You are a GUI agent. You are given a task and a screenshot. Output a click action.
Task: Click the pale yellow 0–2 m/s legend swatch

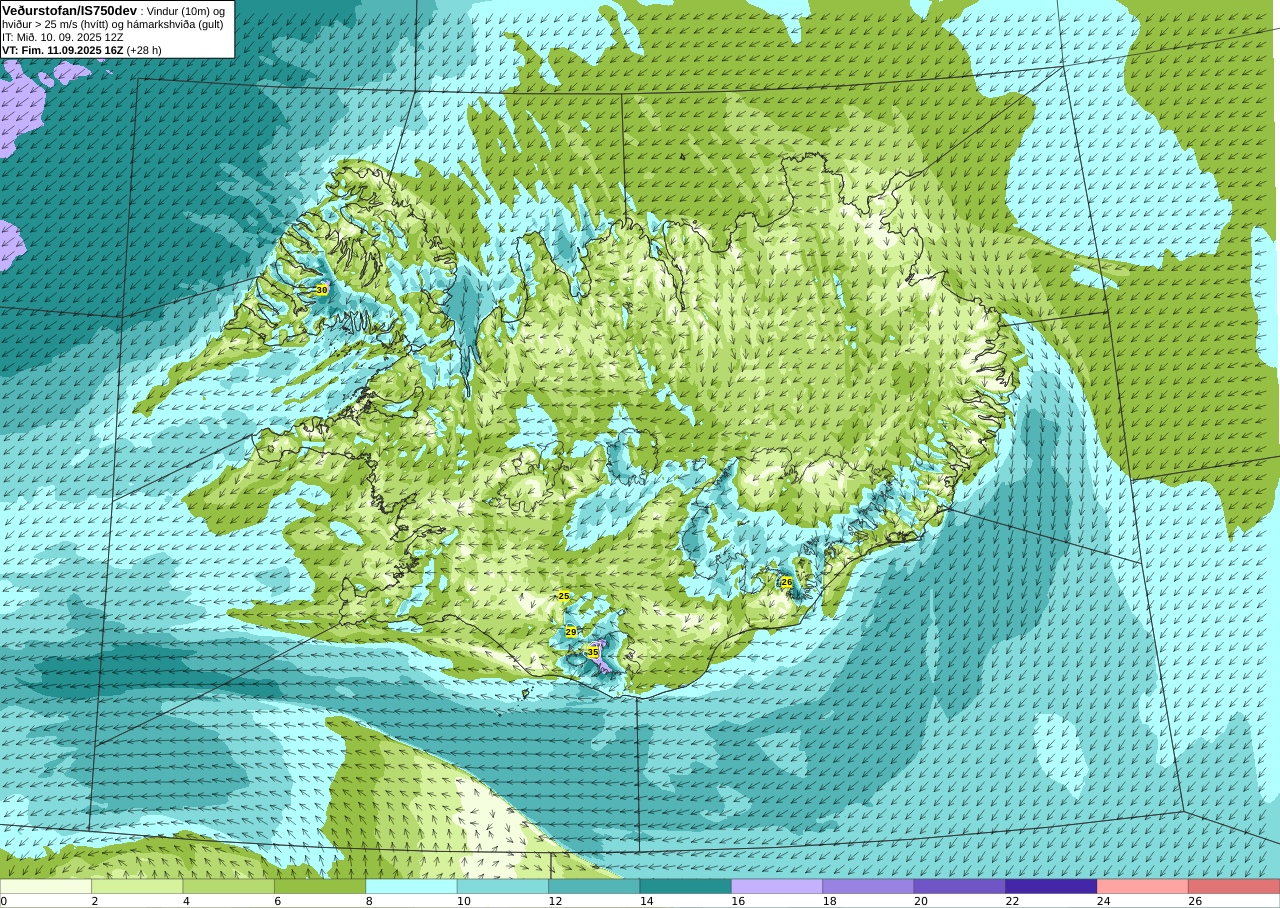[46, 886]
